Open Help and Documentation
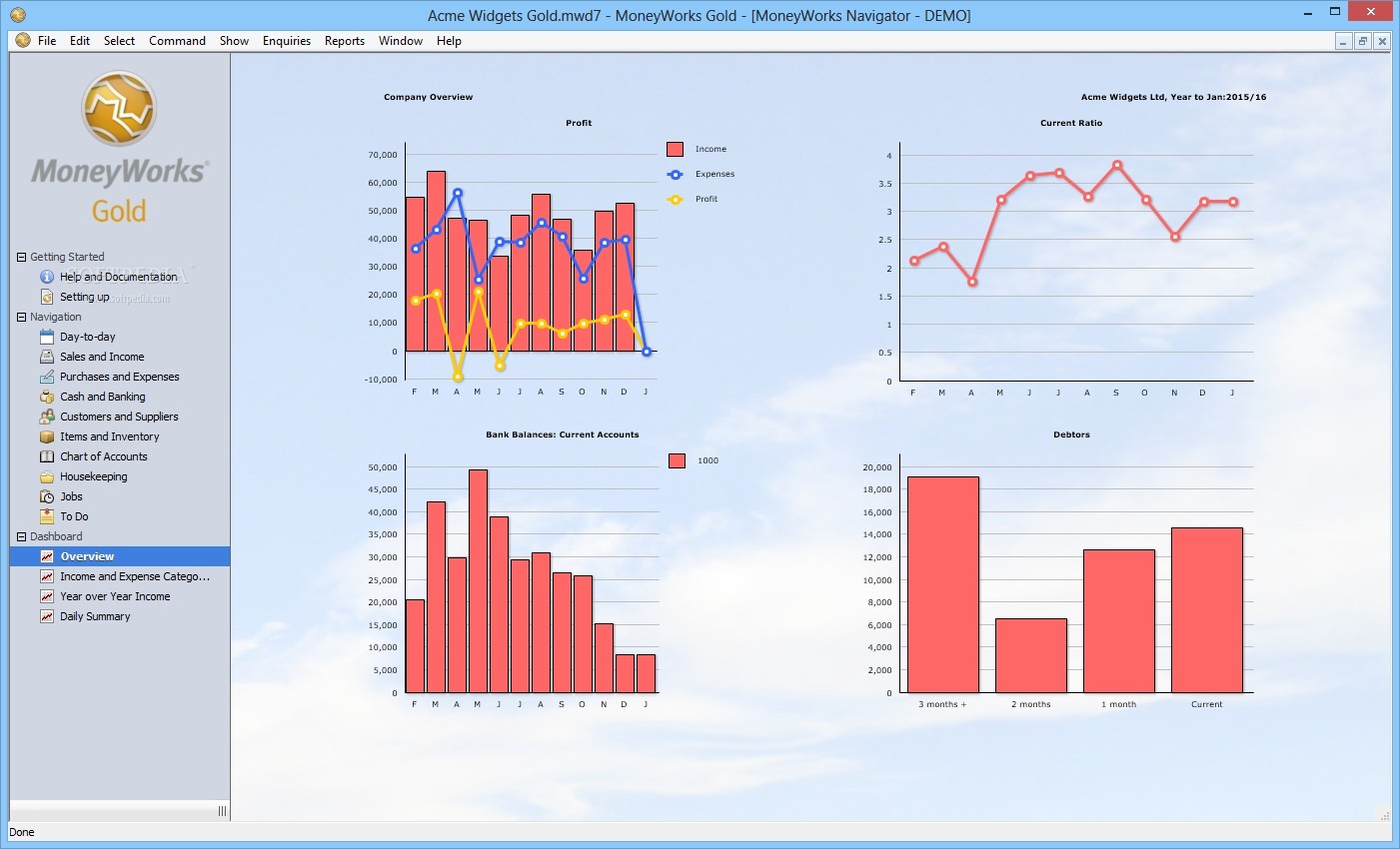 [118, 277]
